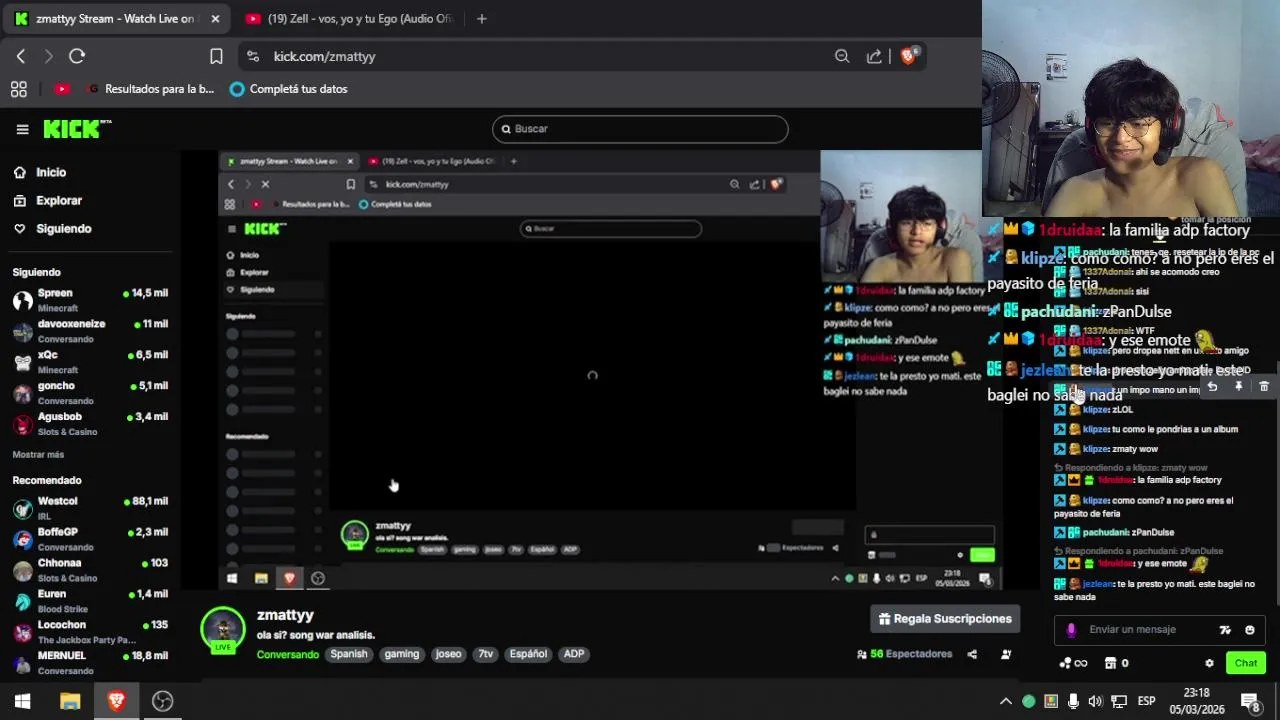Reload the kick.com page

click(x=77, y=56)
